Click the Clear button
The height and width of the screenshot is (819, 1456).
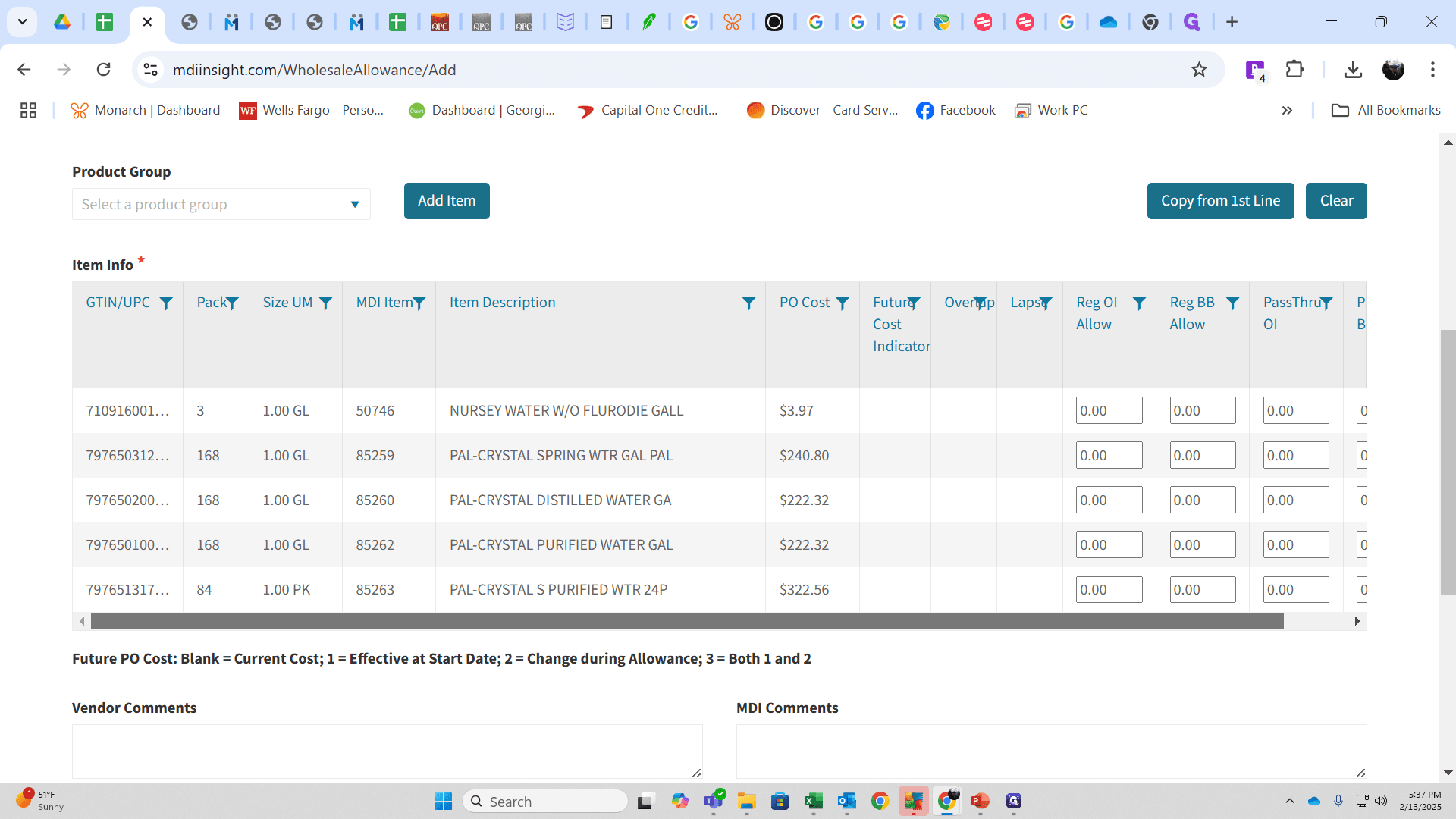[1336, 201]
